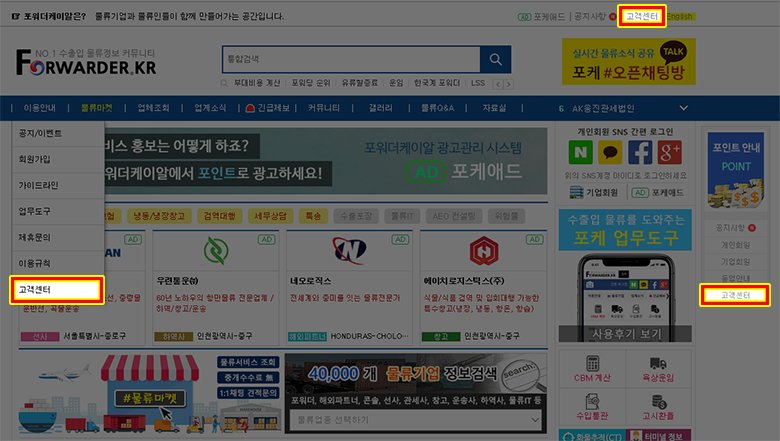
Task: Click the 우련통운 company logo
Action: [216, 251]
